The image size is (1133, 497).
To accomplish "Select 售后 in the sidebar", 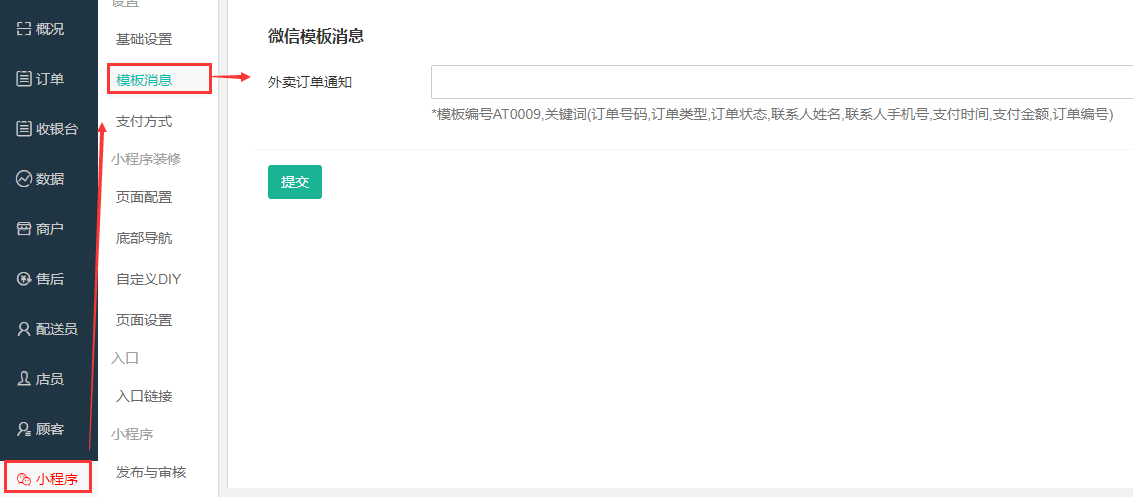I will [x=48, y=279].
